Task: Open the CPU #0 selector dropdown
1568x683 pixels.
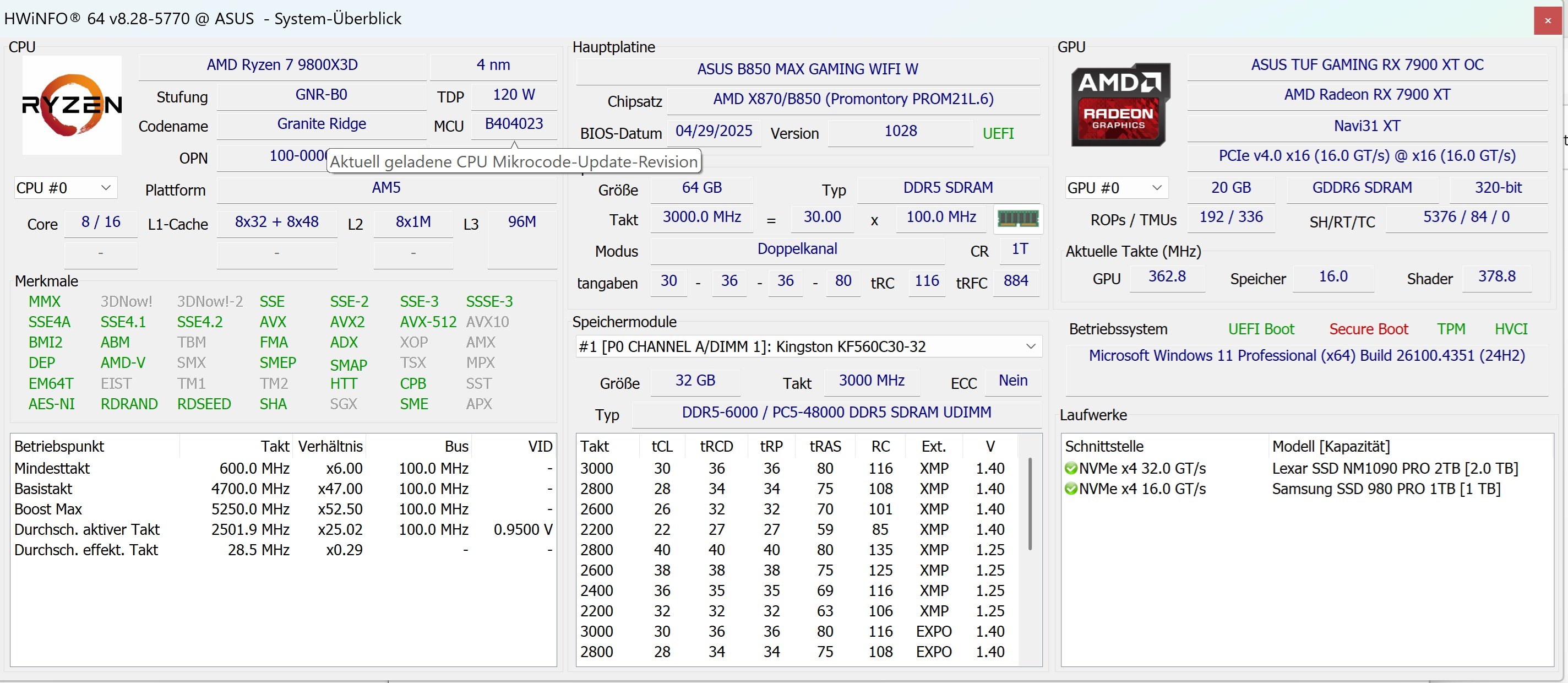Action: click(64, 188)
